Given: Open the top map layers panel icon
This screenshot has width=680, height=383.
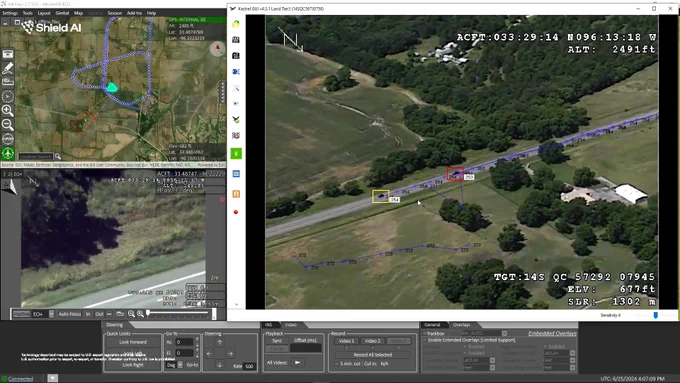Looking at the screenshot, I should (8, 54).
